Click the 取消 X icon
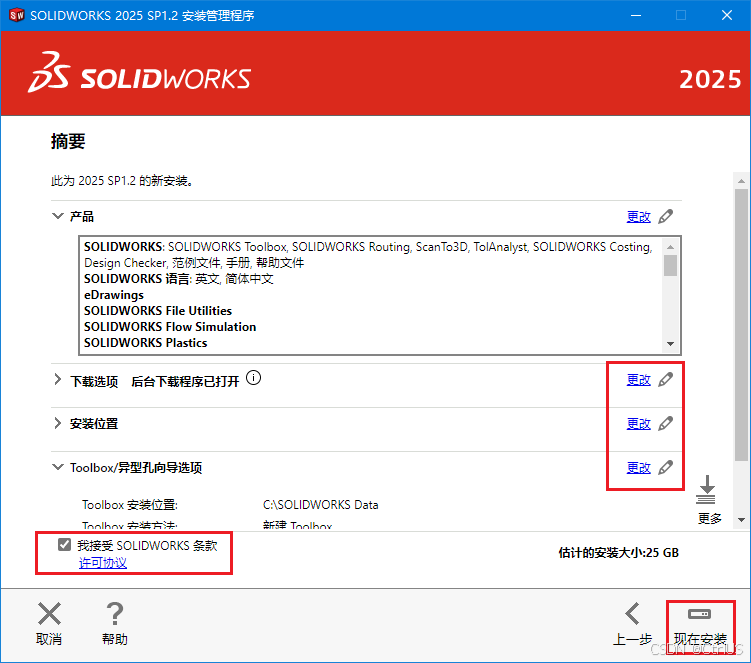Image resolution: width=751 pixels, height=663 pixels. 49,613
